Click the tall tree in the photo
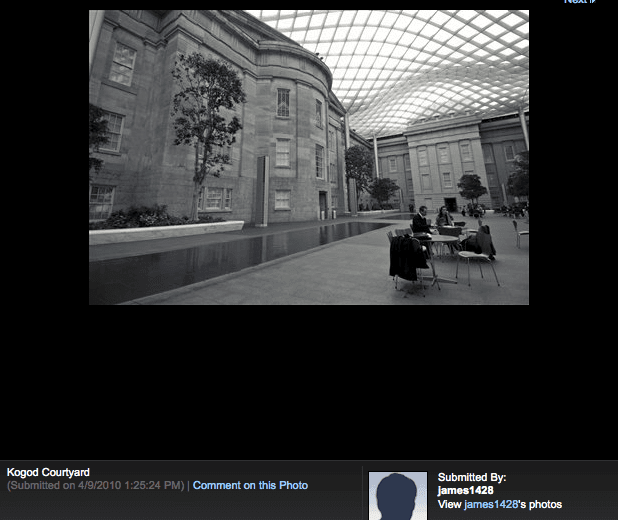The image size is (618, 520). click(x=204, y=120)
